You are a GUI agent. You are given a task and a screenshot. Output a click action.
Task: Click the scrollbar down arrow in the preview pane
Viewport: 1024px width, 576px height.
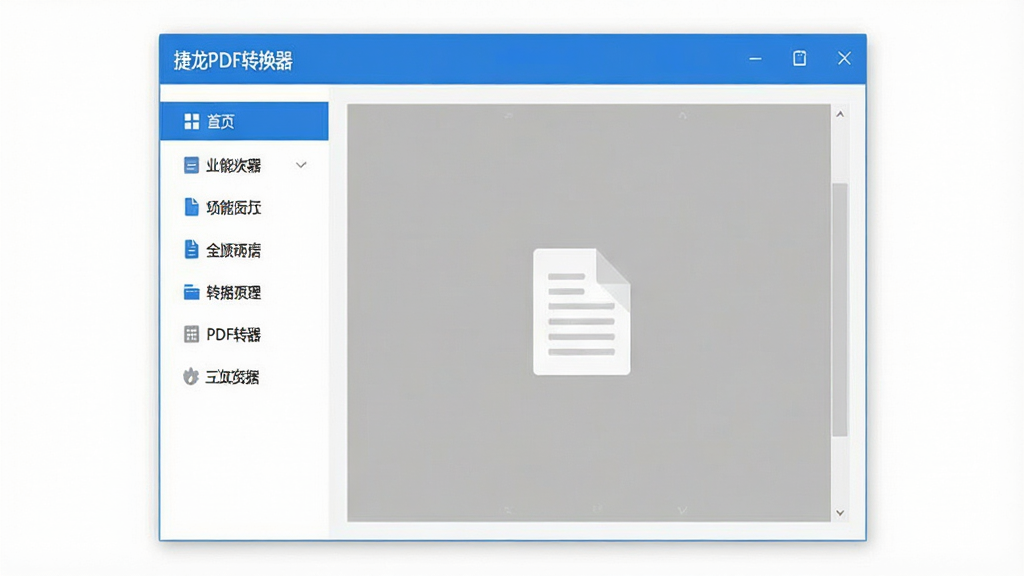point(840,513)
